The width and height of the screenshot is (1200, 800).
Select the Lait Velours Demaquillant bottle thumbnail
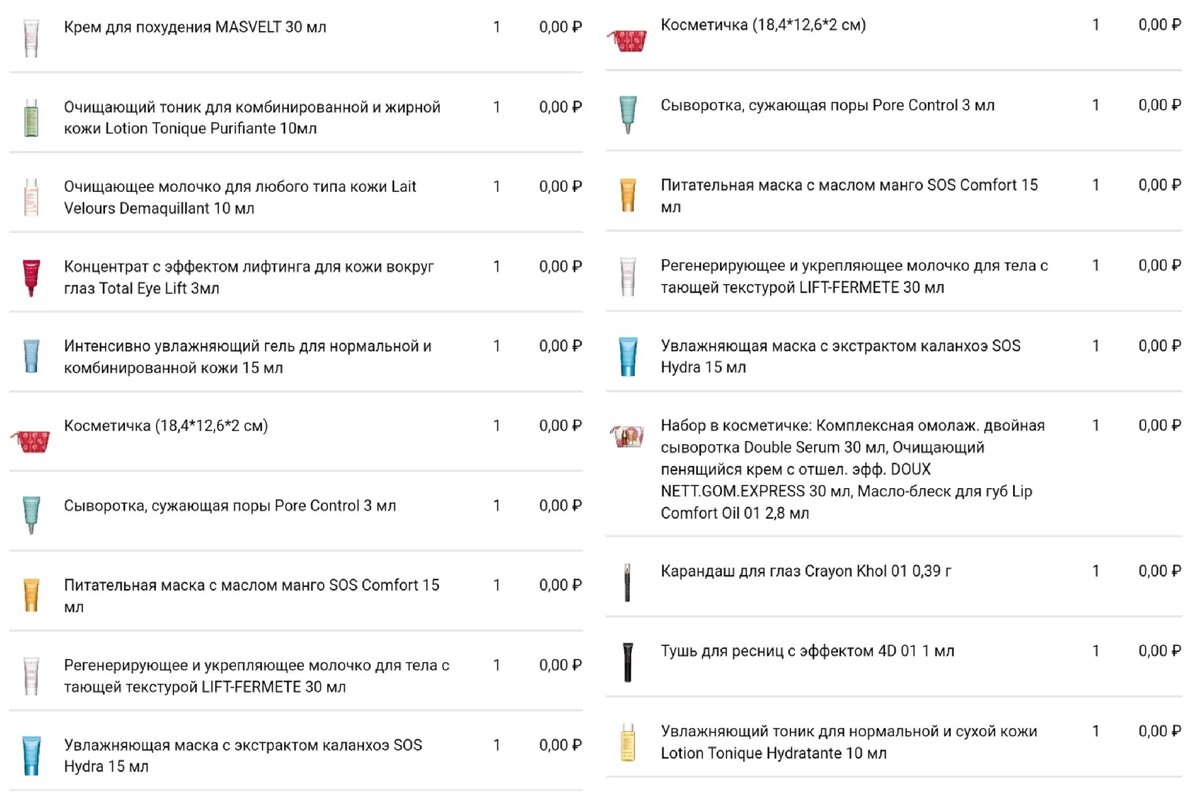(x=30, y=198)
